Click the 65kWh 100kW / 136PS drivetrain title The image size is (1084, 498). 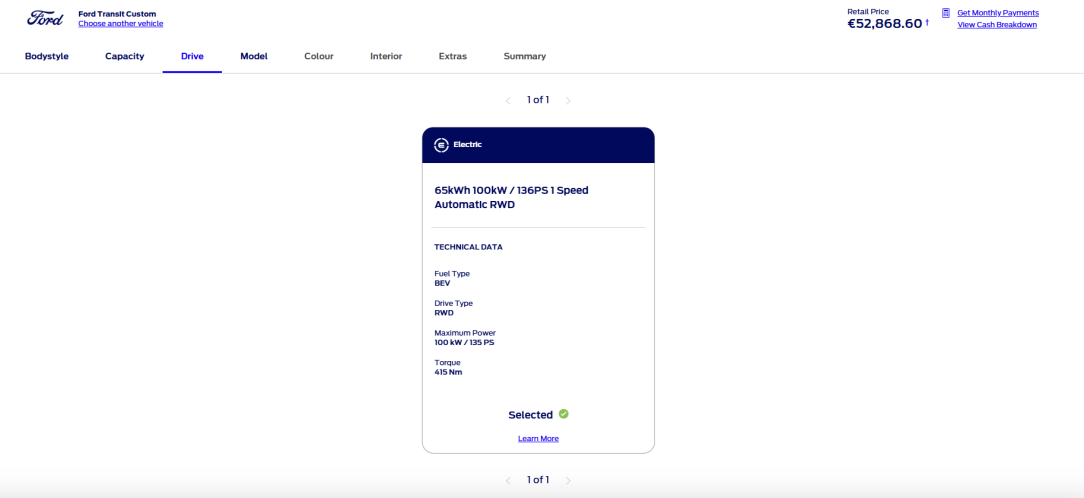coord(512,197)
